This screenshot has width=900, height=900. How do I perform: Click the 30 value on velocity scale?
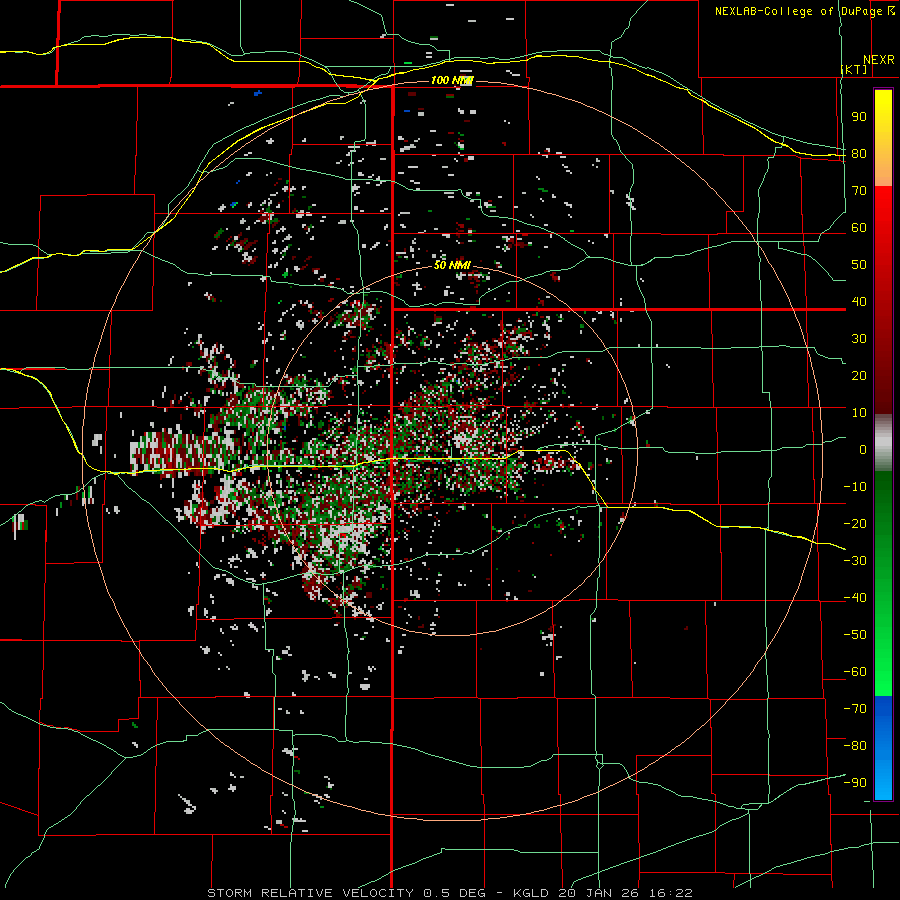[859, 339]
